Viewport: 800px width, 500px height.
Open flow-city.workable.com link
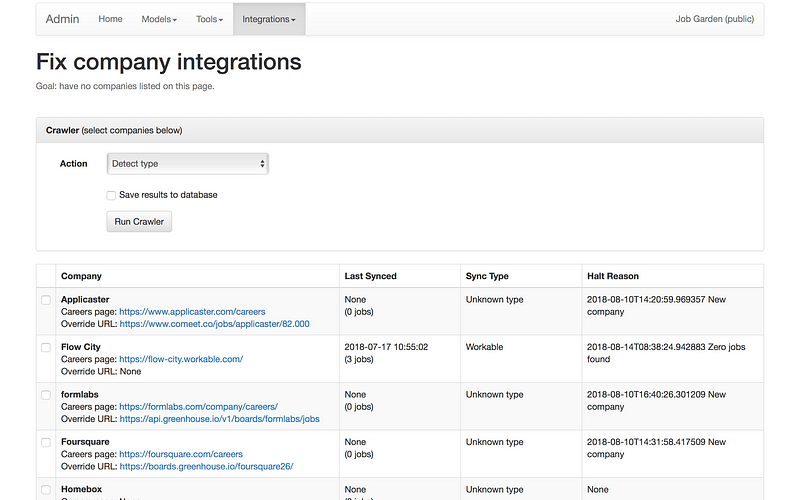tap(181, 359)
